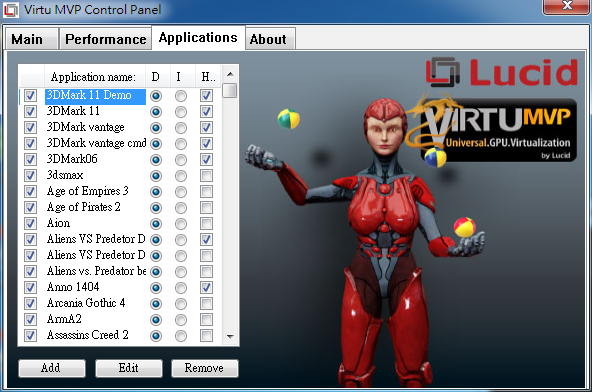The image size is (592, 392).
Task: Switch to the Performance tab
Action: (x=105, y=39)
